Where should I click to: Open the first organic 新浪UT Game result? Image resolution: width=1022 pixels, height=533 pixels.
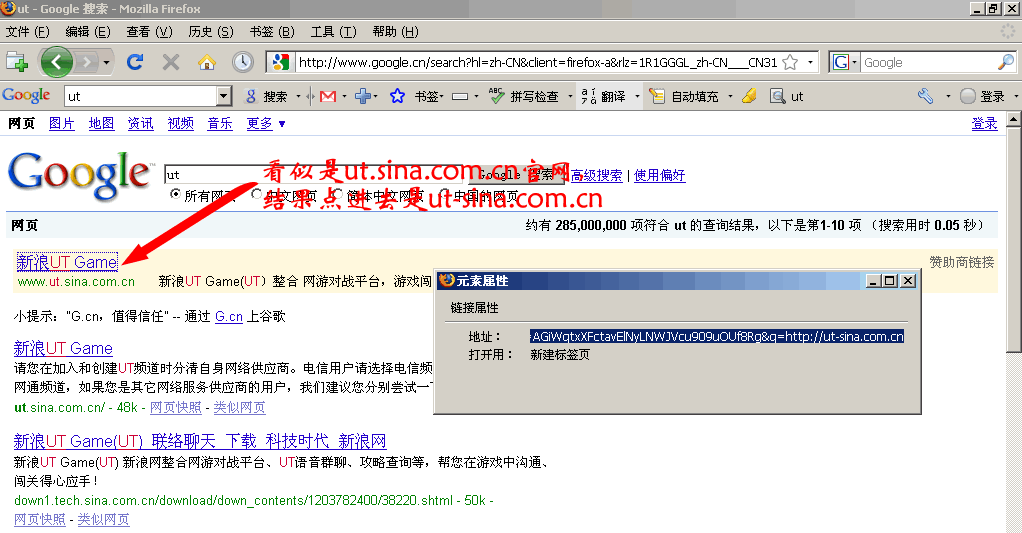tap(63, 348)
